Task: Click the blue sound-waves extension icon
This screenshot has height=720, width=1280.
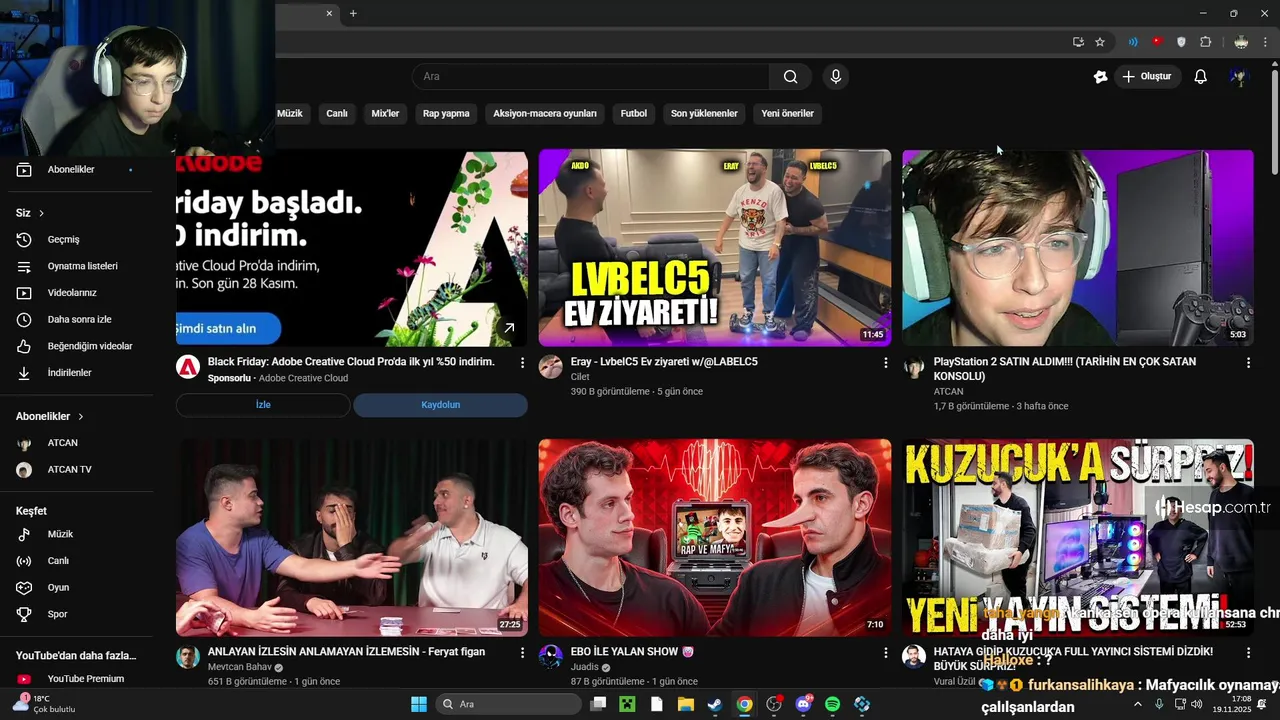Action: point(1133,42)
